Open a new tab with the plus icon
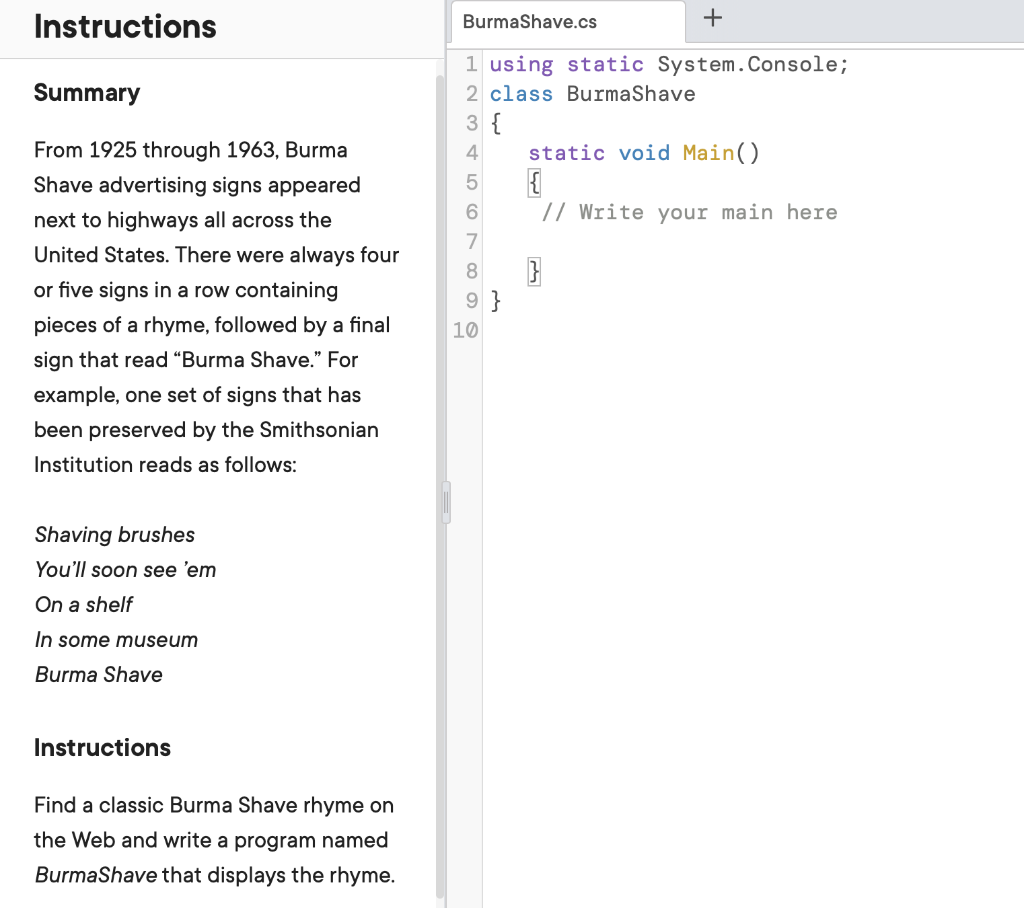 (712, 19)
